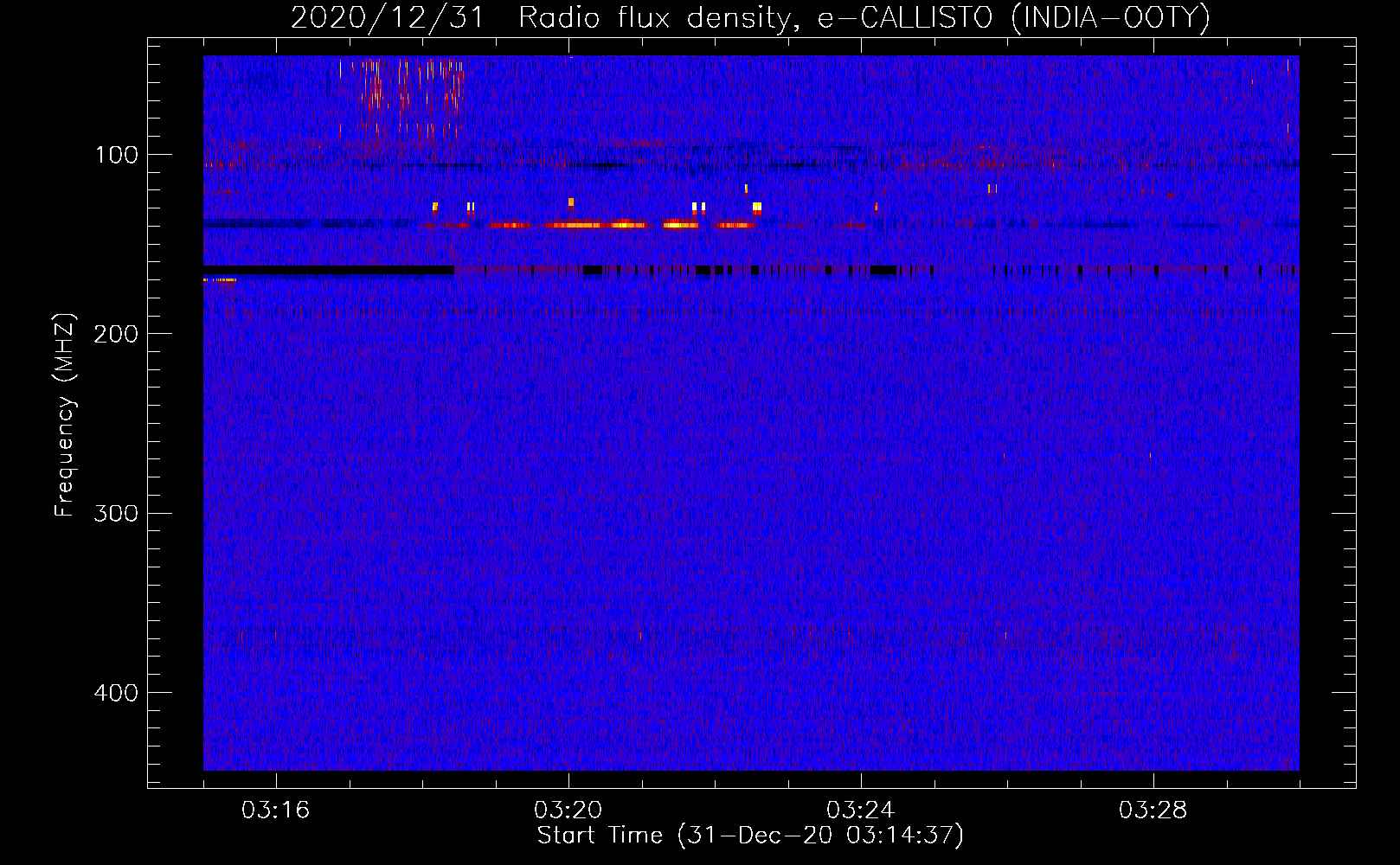Click the 03:20 time tick label
Image resolution: width=1400 pixels, height=865 pixels.
[568, 811]
